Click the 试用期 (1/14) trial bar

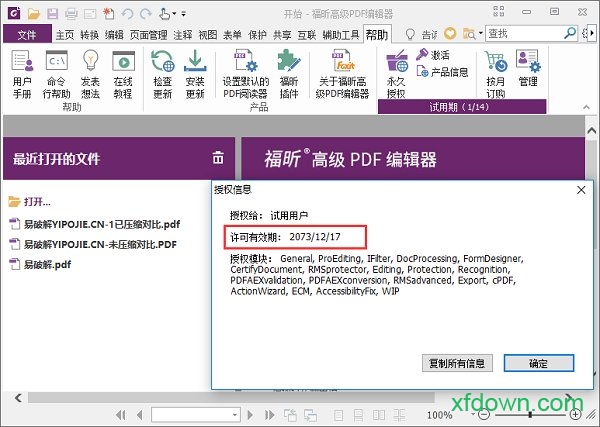click(x=462, y=107)
